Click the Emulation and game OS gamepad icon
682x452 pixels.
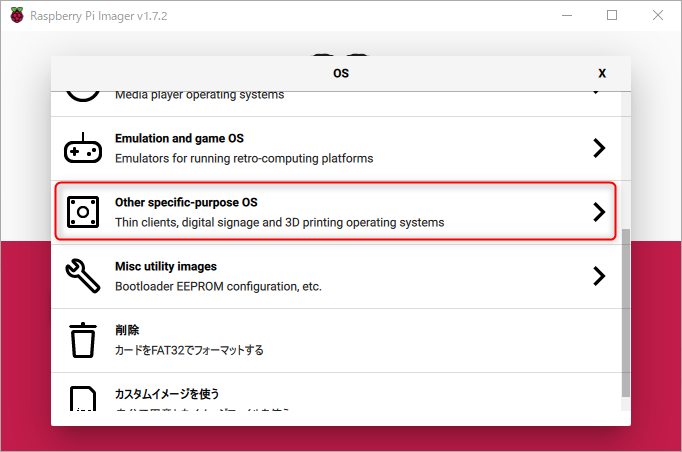click(x=83, y=148)
